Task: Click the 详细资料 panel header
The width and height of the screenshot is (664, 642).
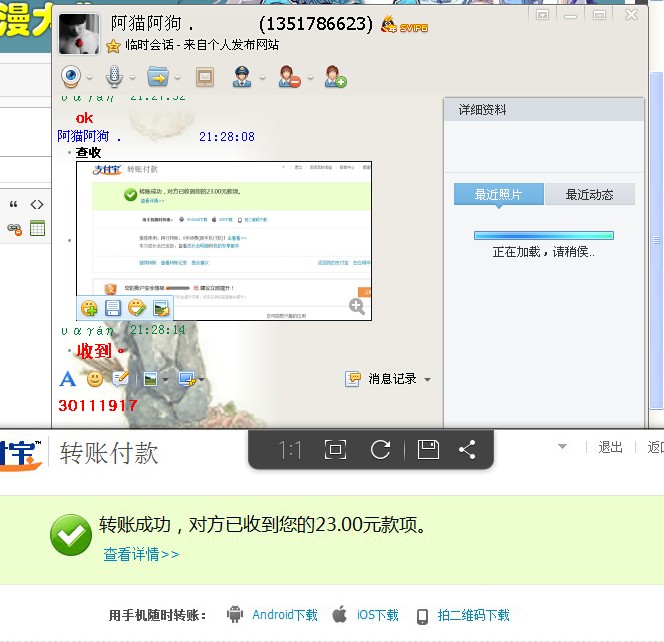Action: coord(544,110)
